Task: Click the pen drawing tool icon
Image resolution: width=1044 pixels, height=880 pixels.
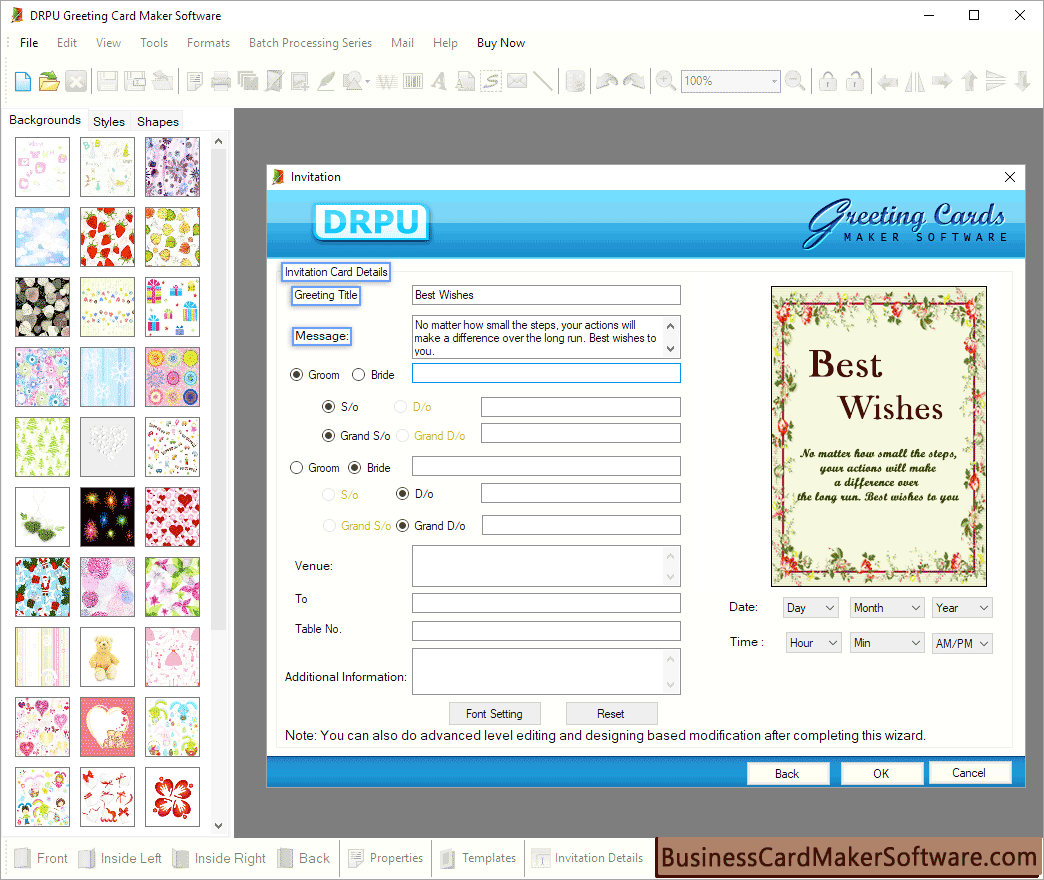Action: 326,81
